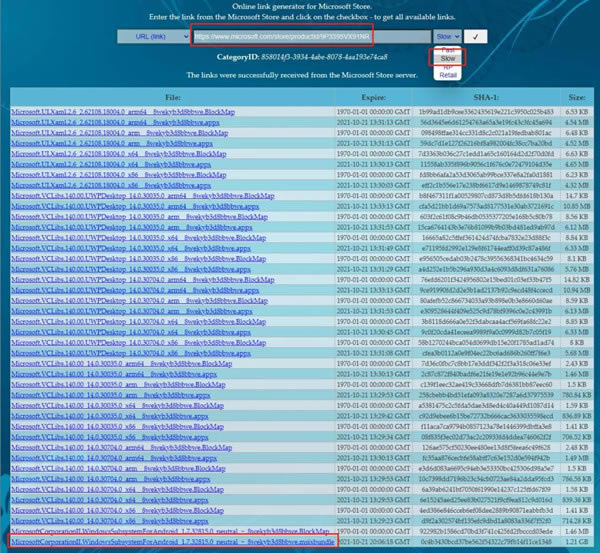Click the checkmark submit button
The height and width of the screenshot is (553, 600).
click(x=475, y=37)
